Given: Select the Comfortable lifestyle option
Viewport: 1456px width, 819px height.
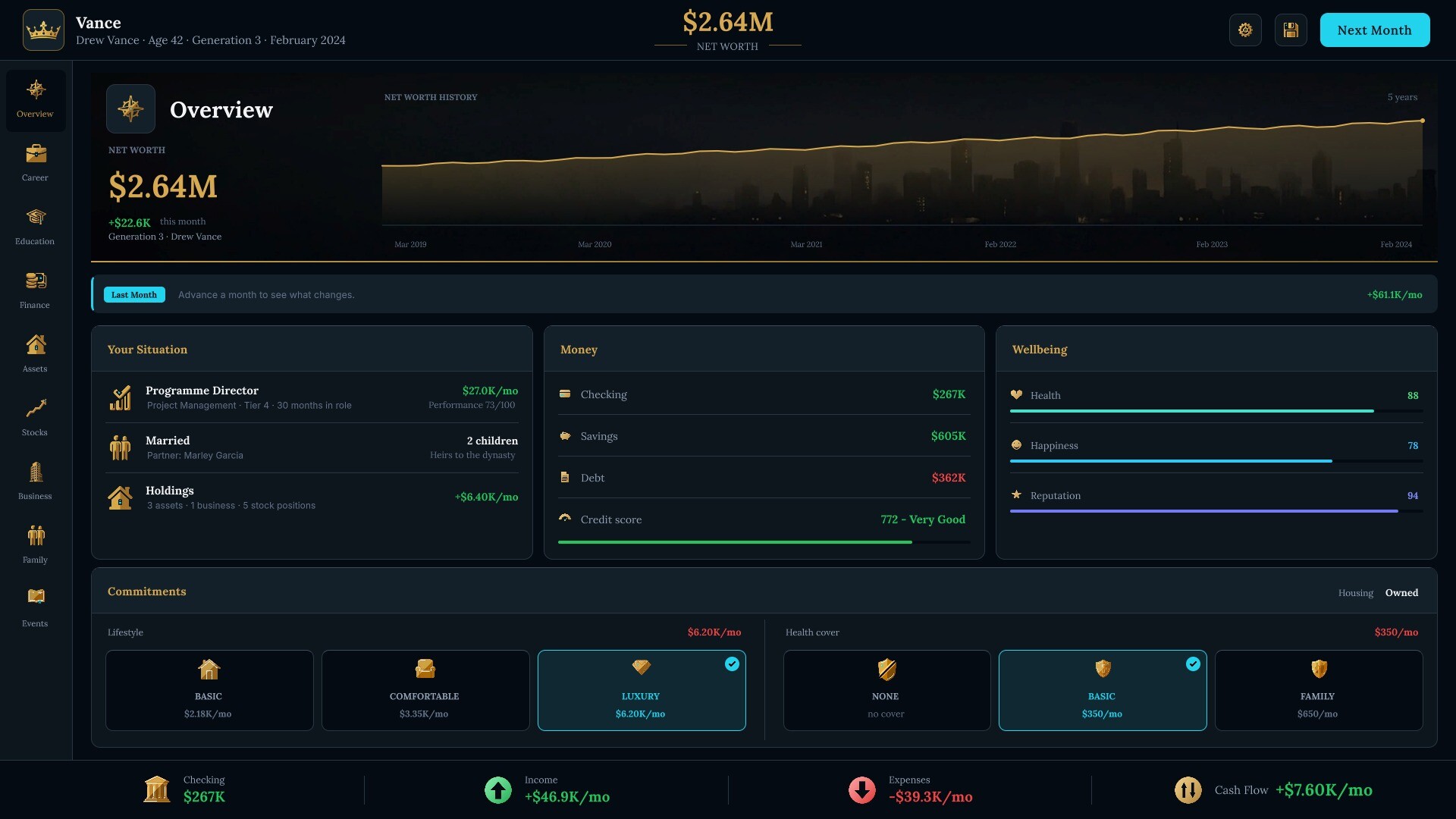Looking at the screenshot, I should click(425, 690).
